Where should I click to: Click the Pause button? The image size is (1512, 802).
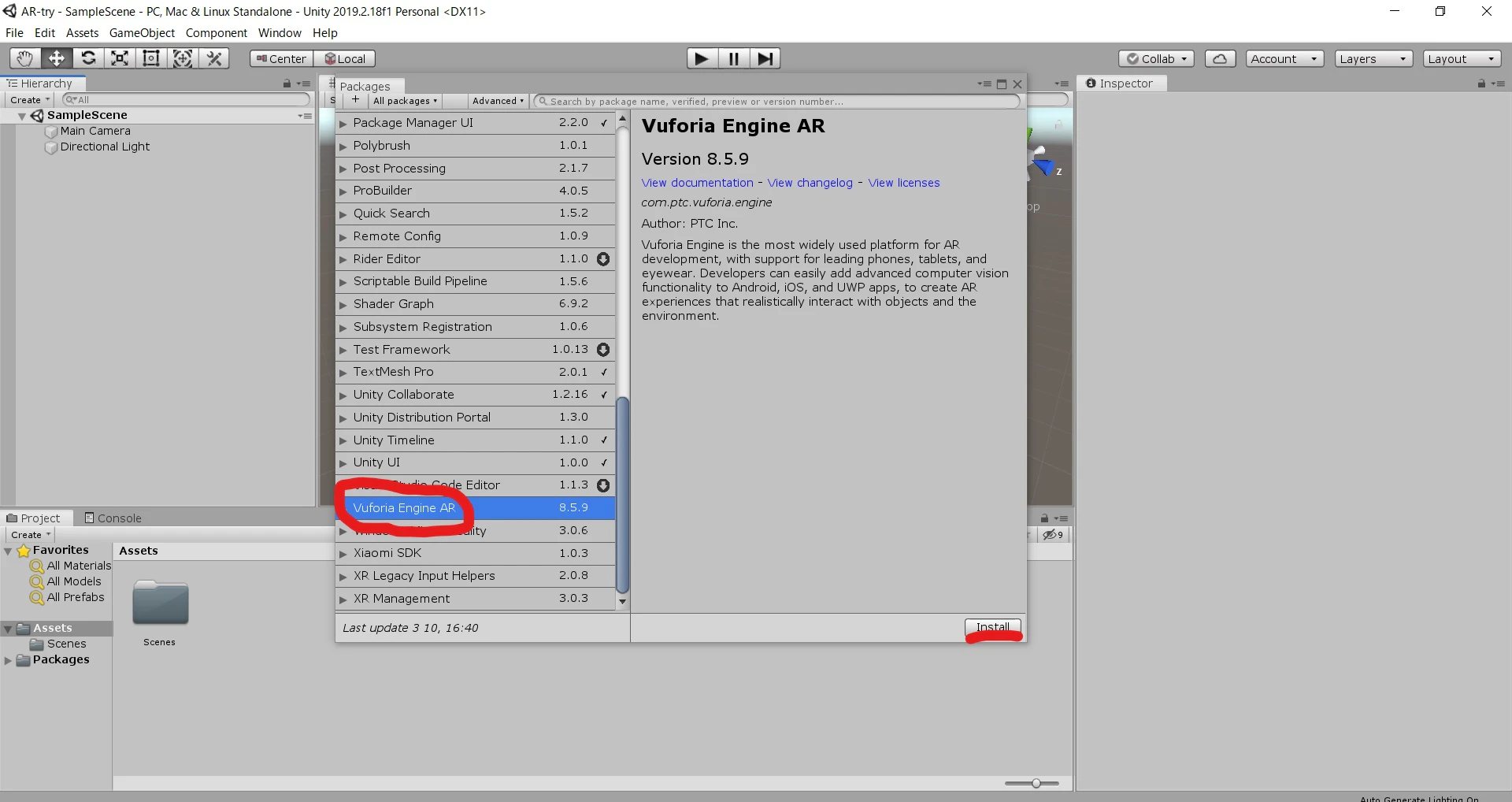(733, 58)
